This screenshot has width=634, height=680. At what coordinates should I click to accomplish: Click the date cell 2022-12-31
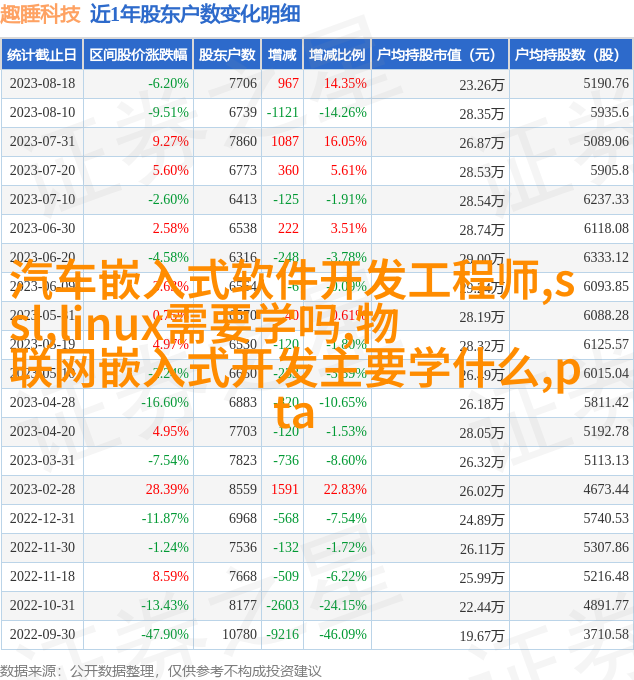(x=42, y=519)
